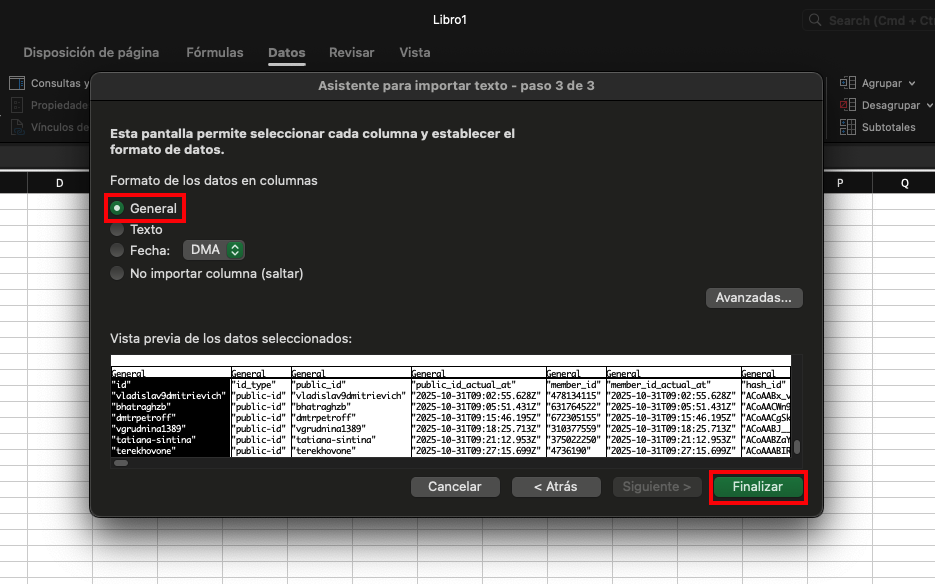Switch to the Fórmulas tab
This screenshot has width=935, height=584.
click(214, 53)
